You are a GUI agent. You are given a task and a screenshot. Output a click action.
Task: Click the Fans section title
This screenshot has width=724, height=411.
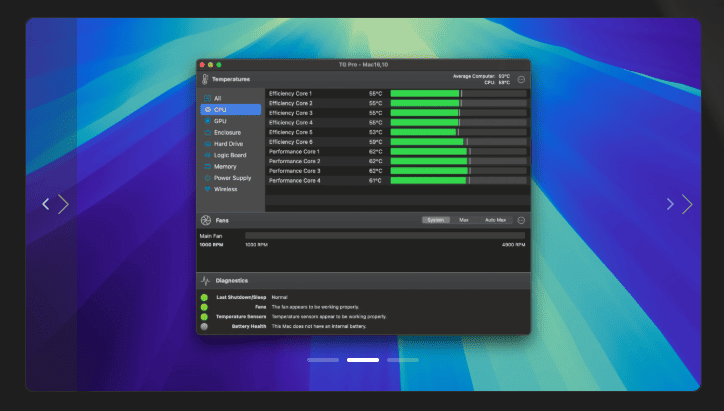[x=222, y=220]
